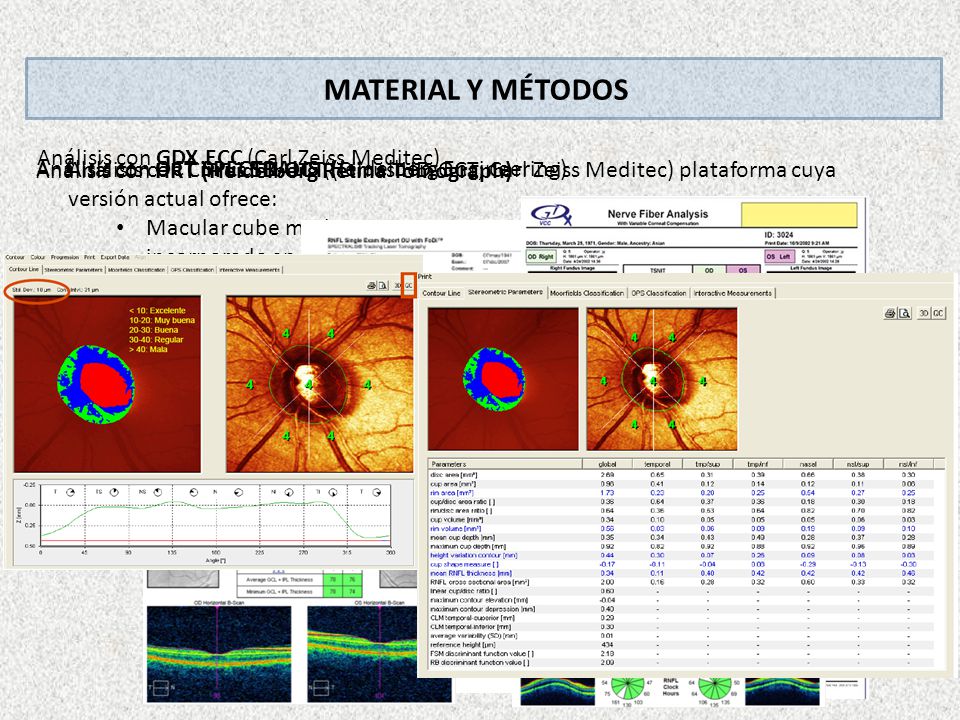Click Std Dev 10 µm value label
The width and height of the screenshot is (960, 720).
tap(32, 290)
